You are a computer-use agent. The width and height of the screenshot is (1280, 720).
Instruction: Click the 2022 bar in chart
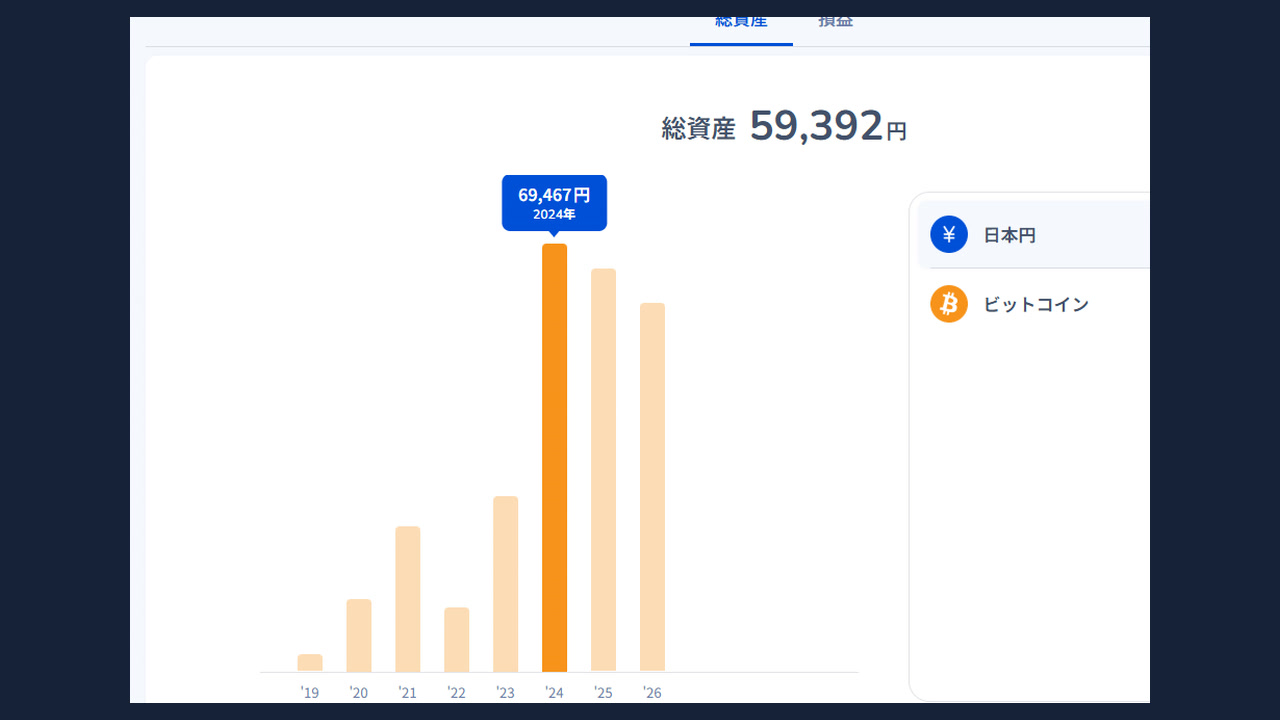coord(457,639)
